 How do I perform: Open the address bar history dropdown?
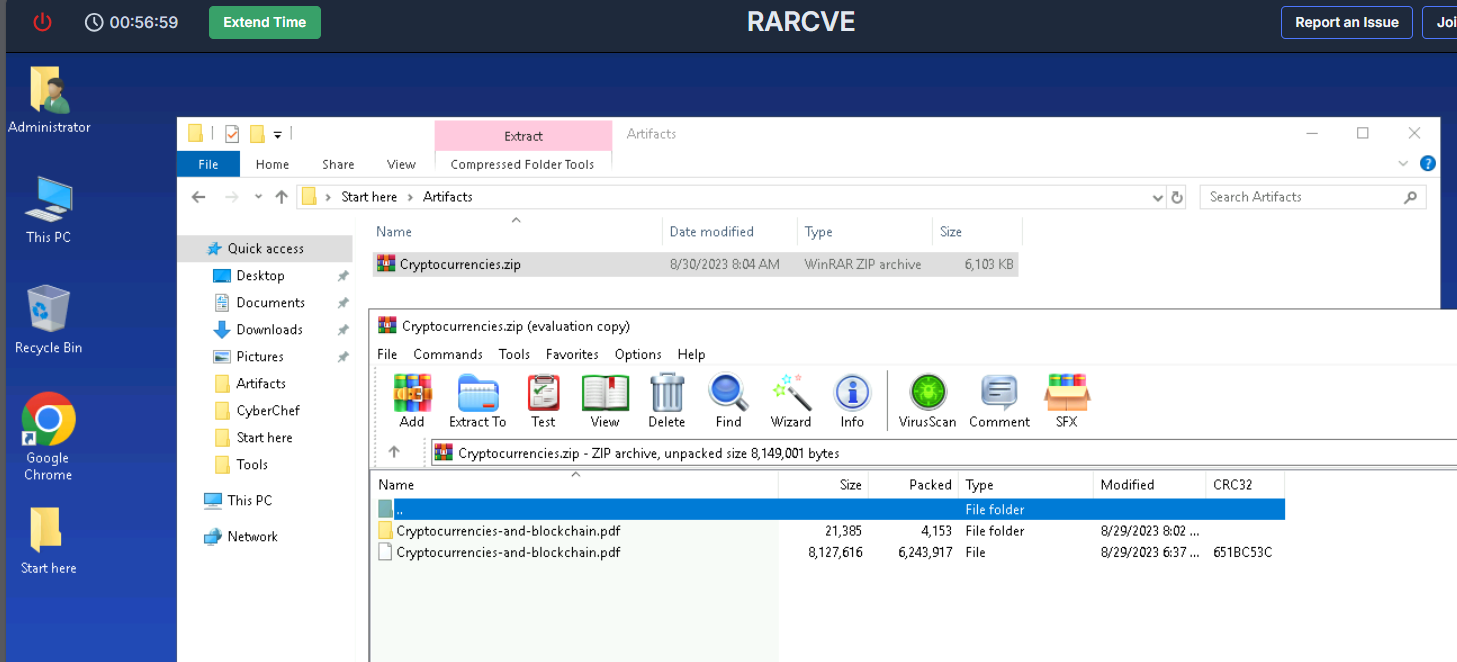point(1158,197)
